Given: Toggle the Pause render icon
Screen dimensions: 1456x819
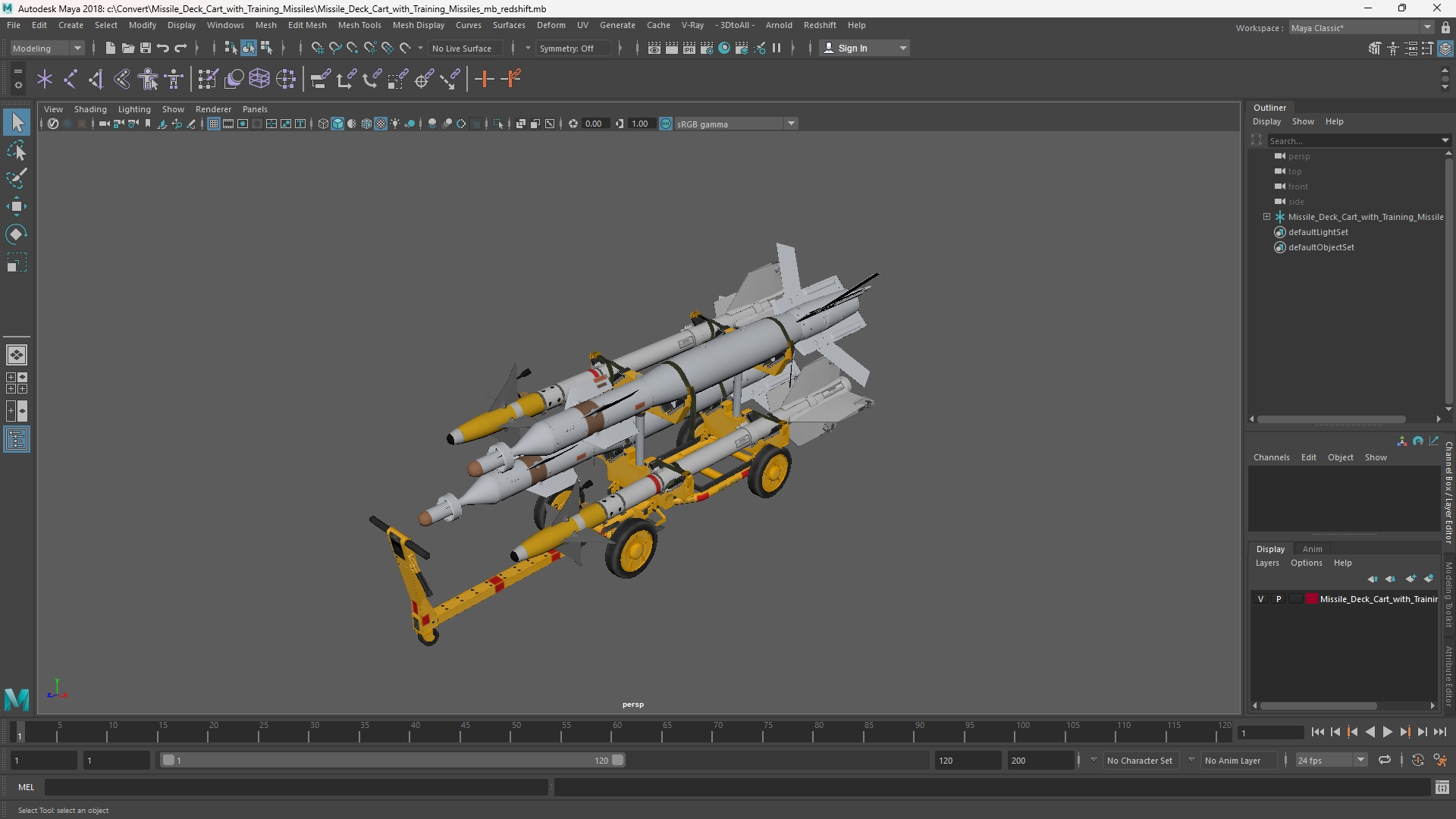Looking at the screenshot, I should [777, 48].
